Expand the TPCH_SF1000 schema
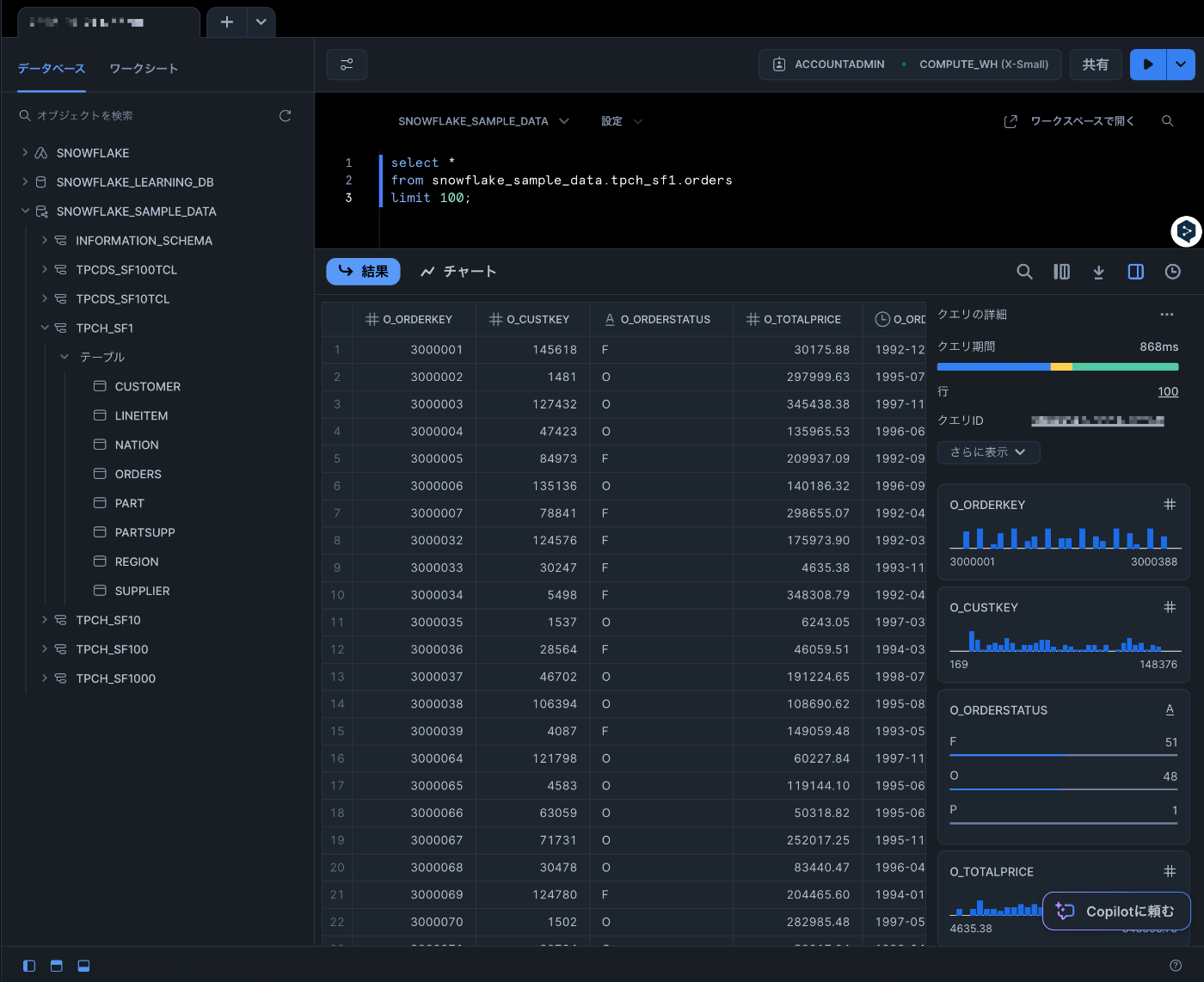 click(x=45, y=678)
